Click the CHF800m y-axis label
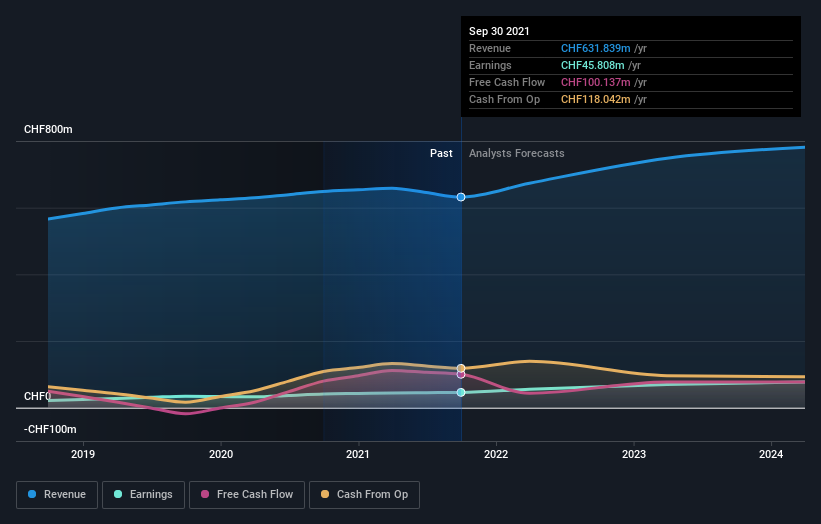 [x=48, y=129]
